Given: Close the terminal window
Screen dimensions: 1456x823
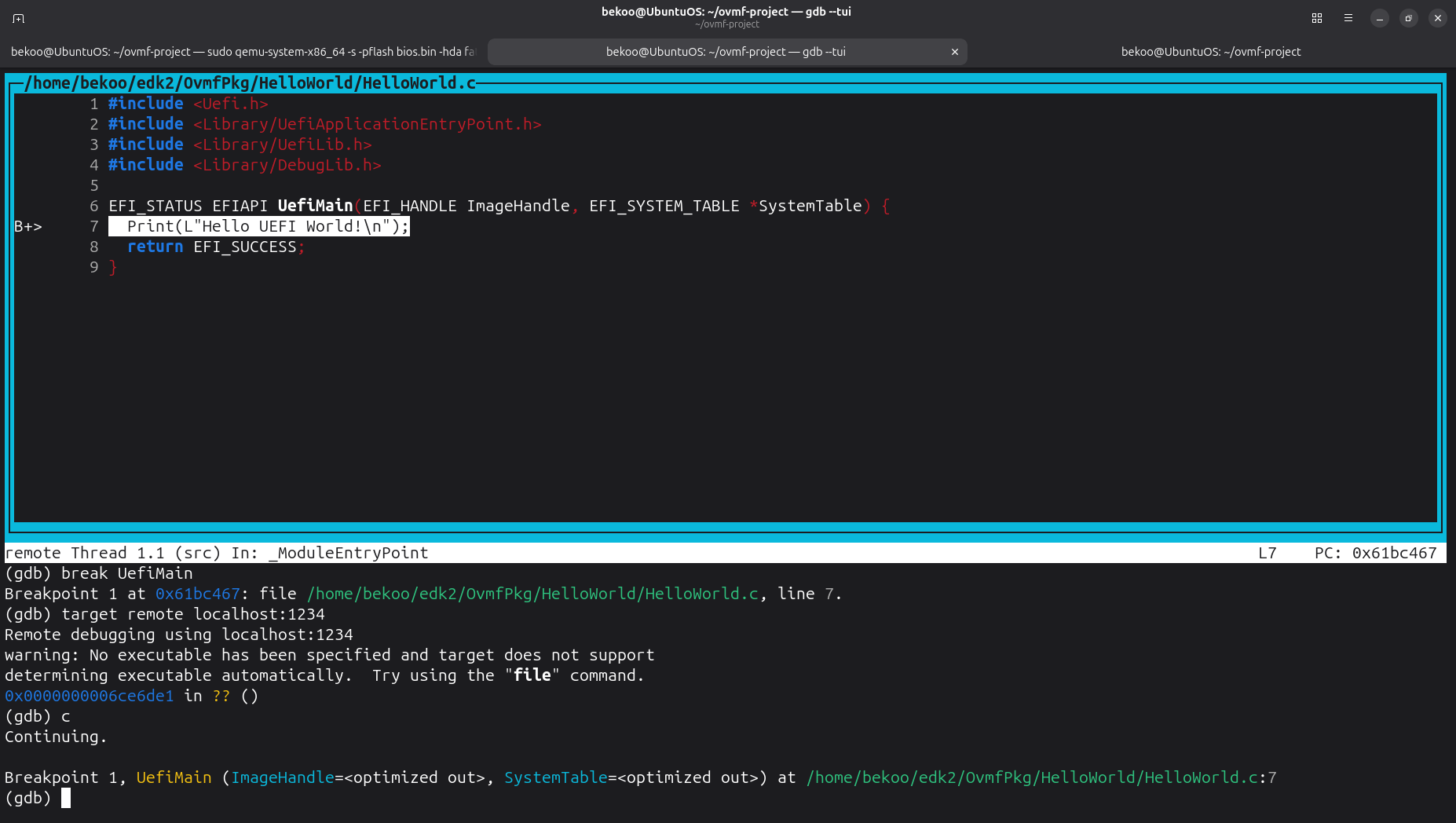Looking at the screenshot, I should coord(1438,18).
